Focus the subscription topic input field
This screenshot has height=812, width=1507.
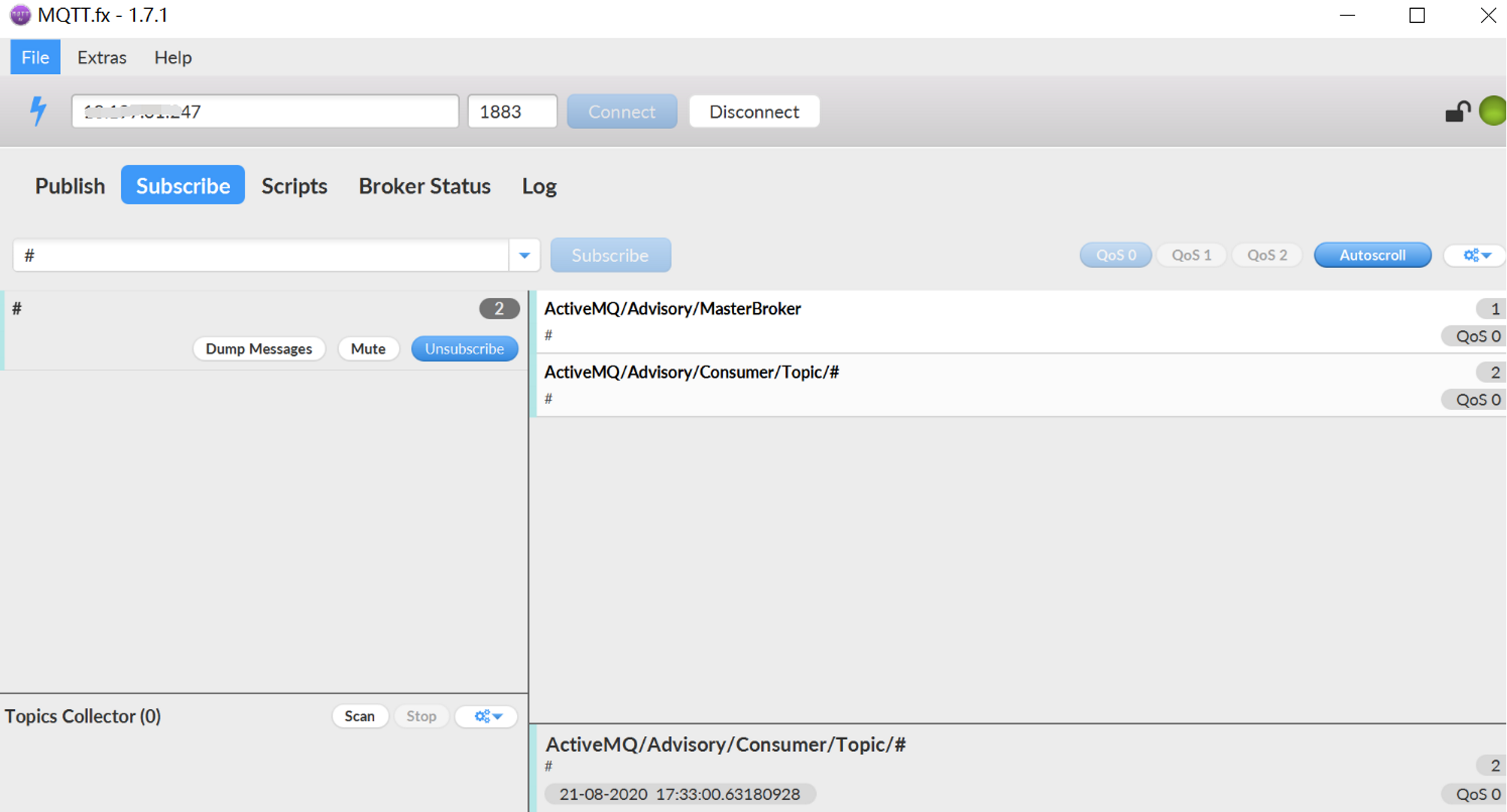261,255
